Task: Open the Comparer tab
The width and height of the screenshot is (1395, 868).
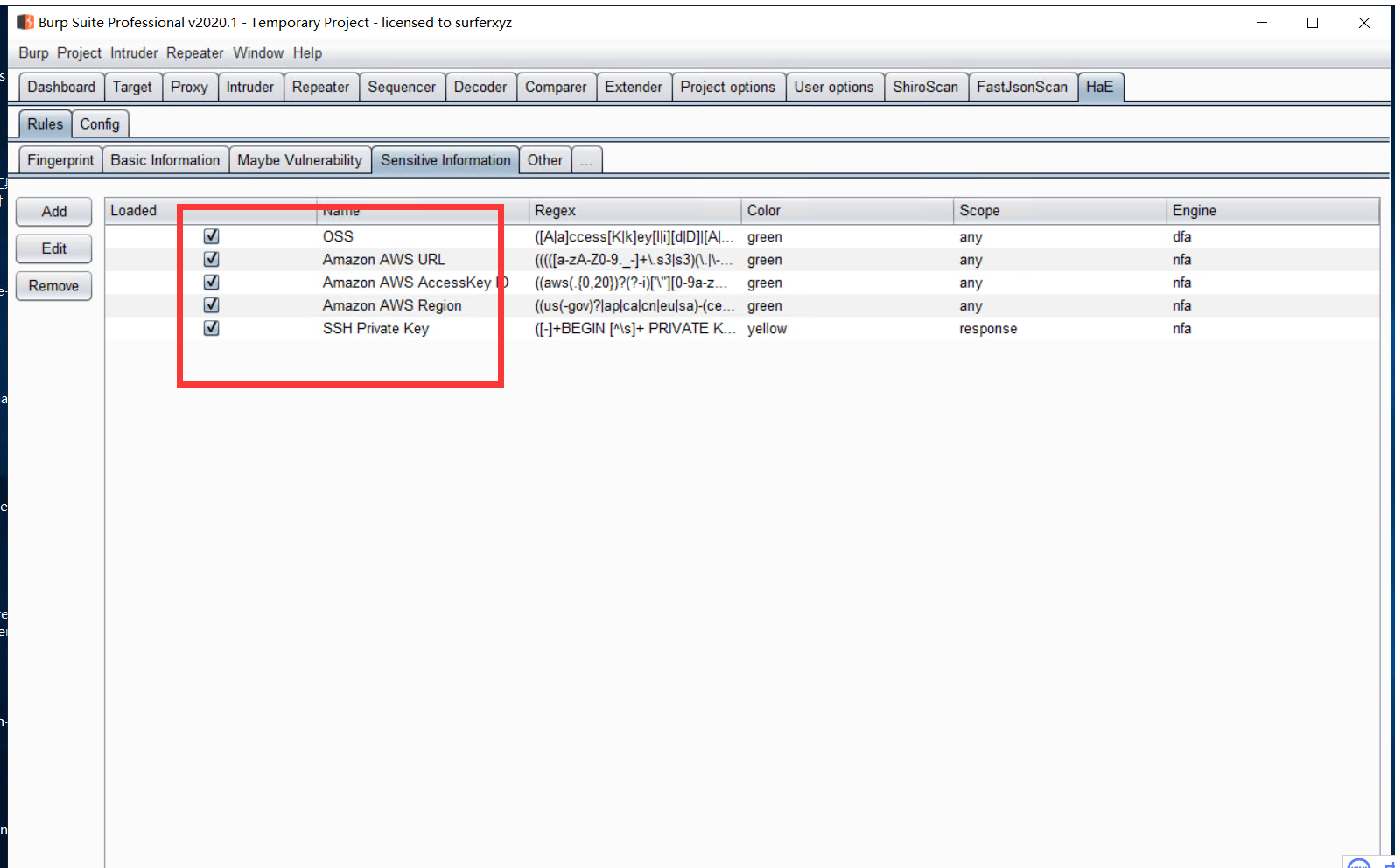Action: tap(556, 87)
